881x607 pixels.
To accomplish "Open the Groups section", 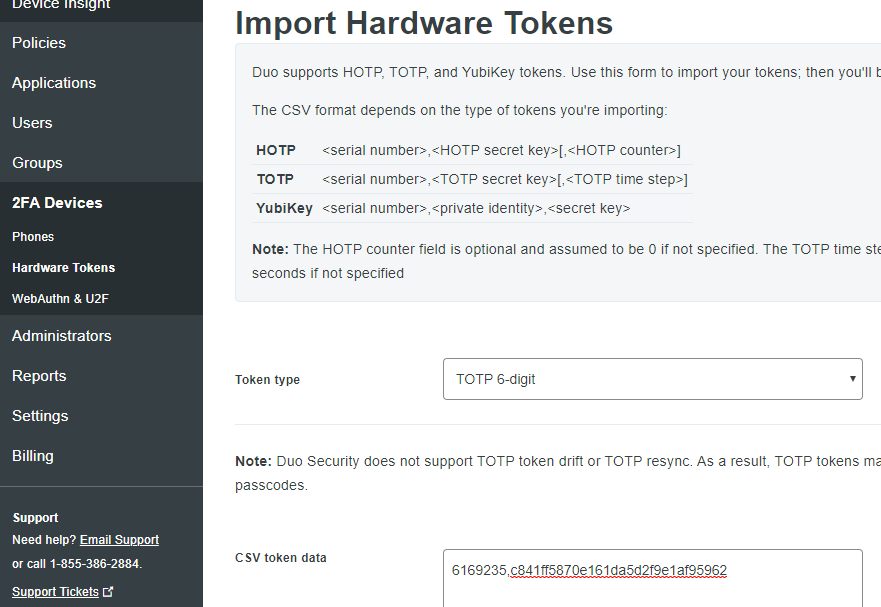I will (37, 162).
